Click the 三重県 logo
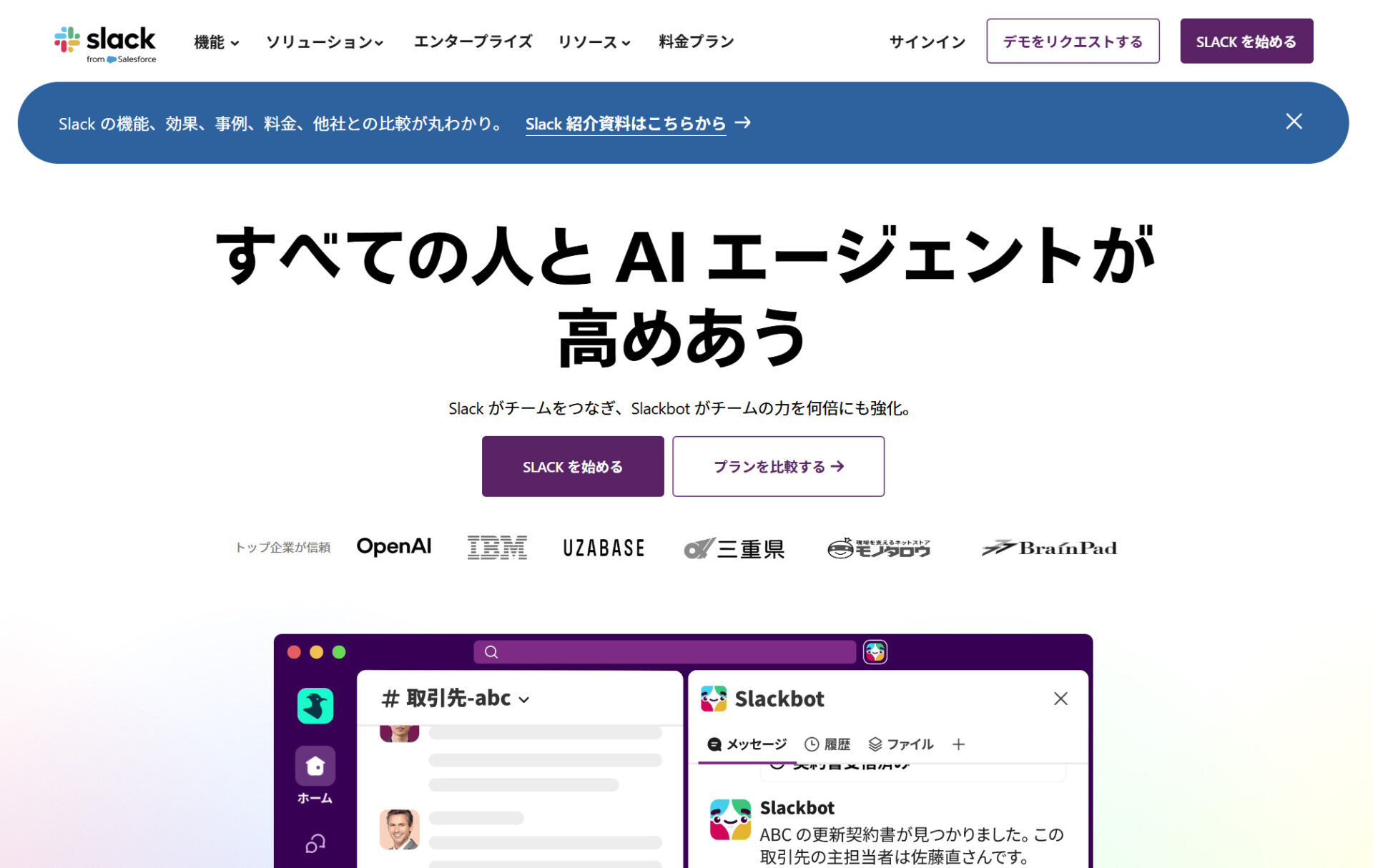The image size is (1373, 868). [734, 548]
